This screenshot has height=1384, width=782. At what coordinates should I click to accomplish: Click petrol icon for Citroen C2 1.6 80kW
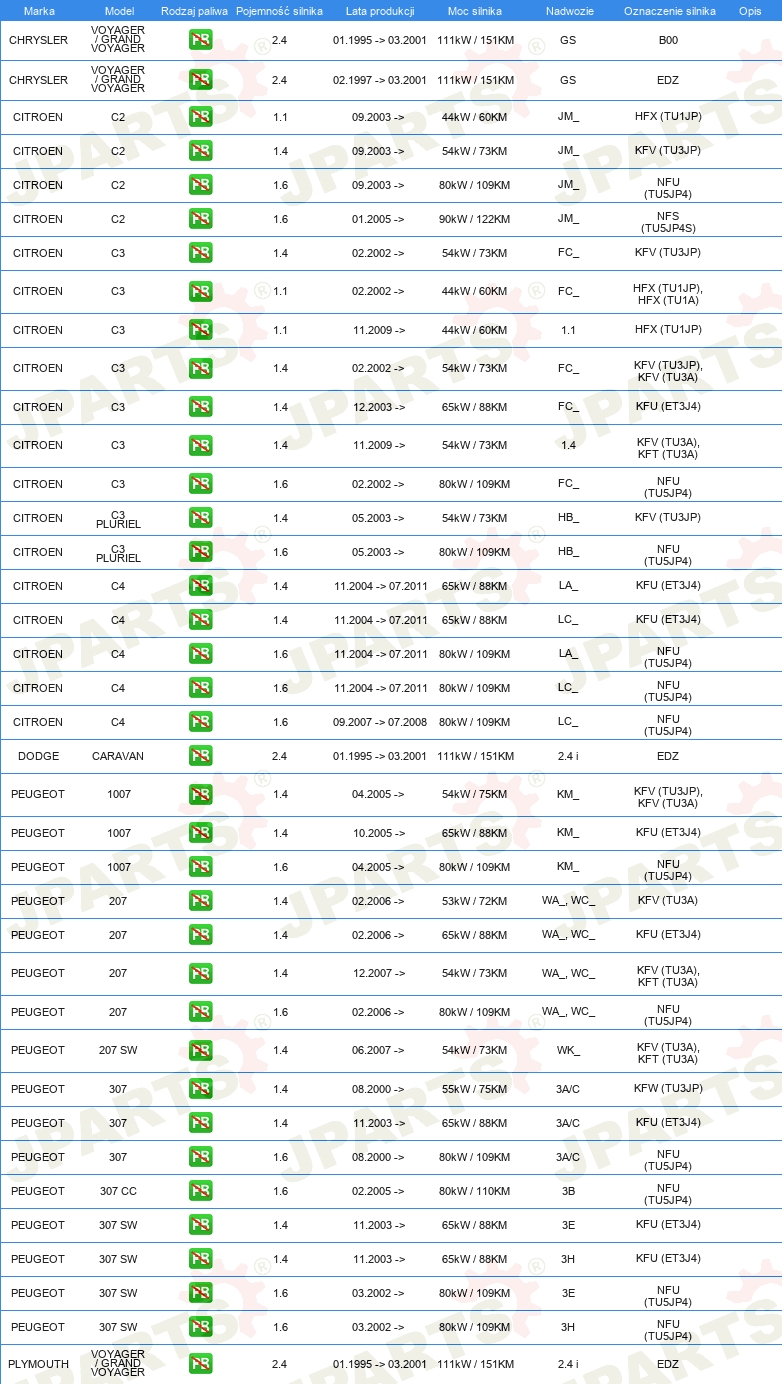click(x=200, y=185)
